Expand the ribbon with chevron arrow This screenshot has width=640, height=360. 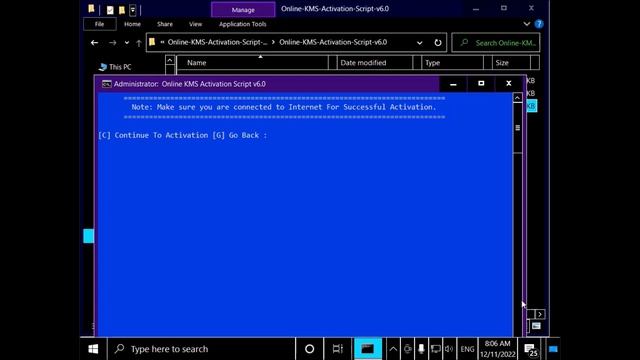point(527,24)
